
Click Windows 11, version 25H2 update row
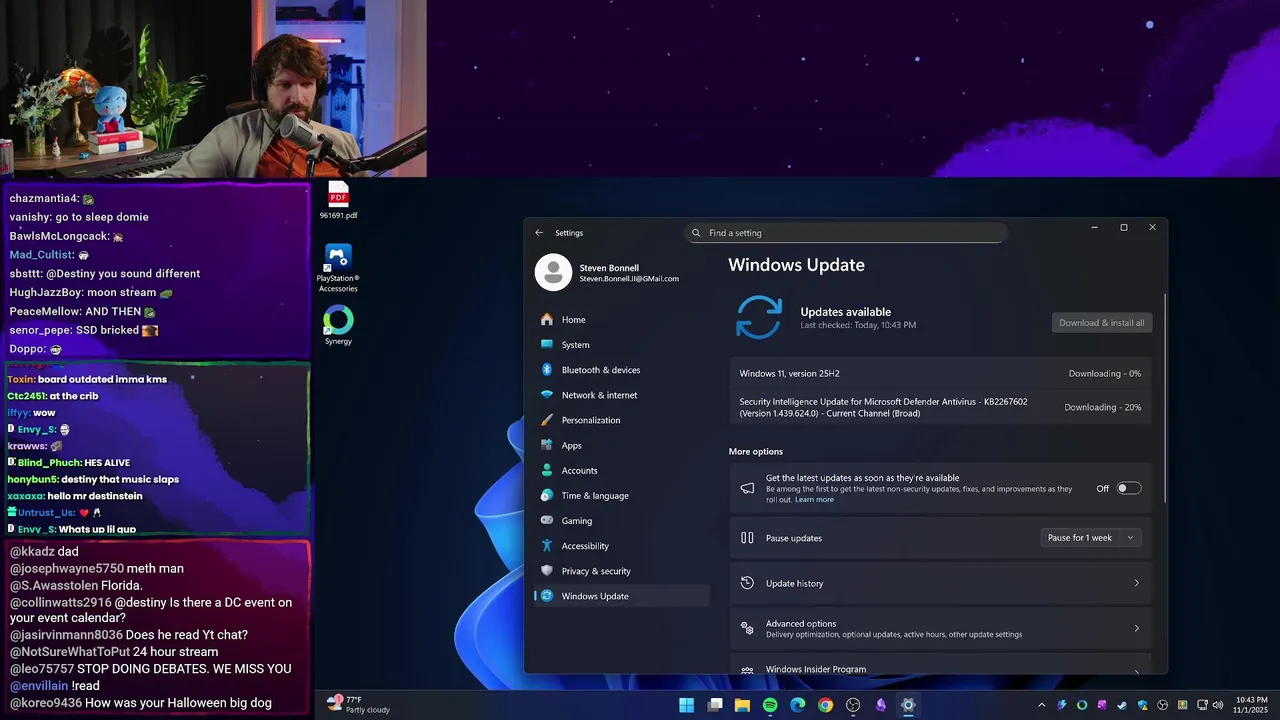point(940,374)
